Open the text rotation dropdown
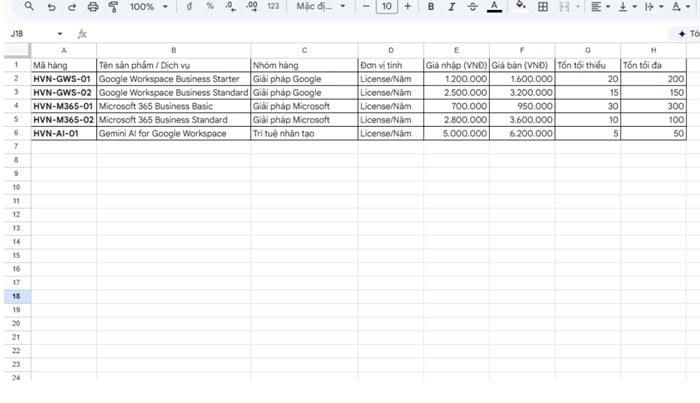 681,7
